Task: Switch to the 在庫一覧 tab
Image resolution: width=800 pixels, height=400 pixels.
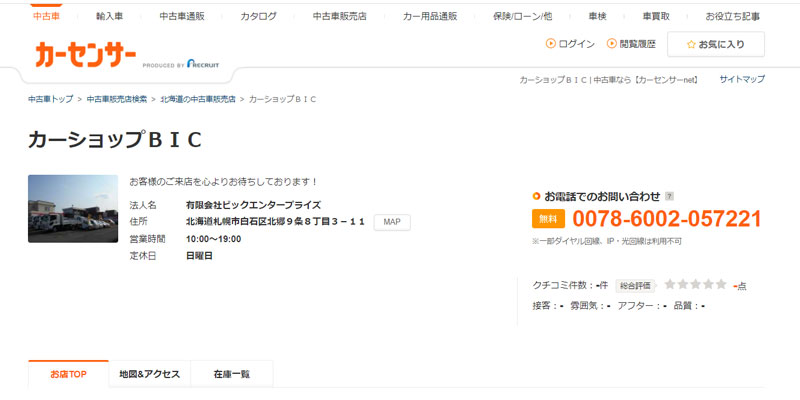Action: [x=231, y=374]
